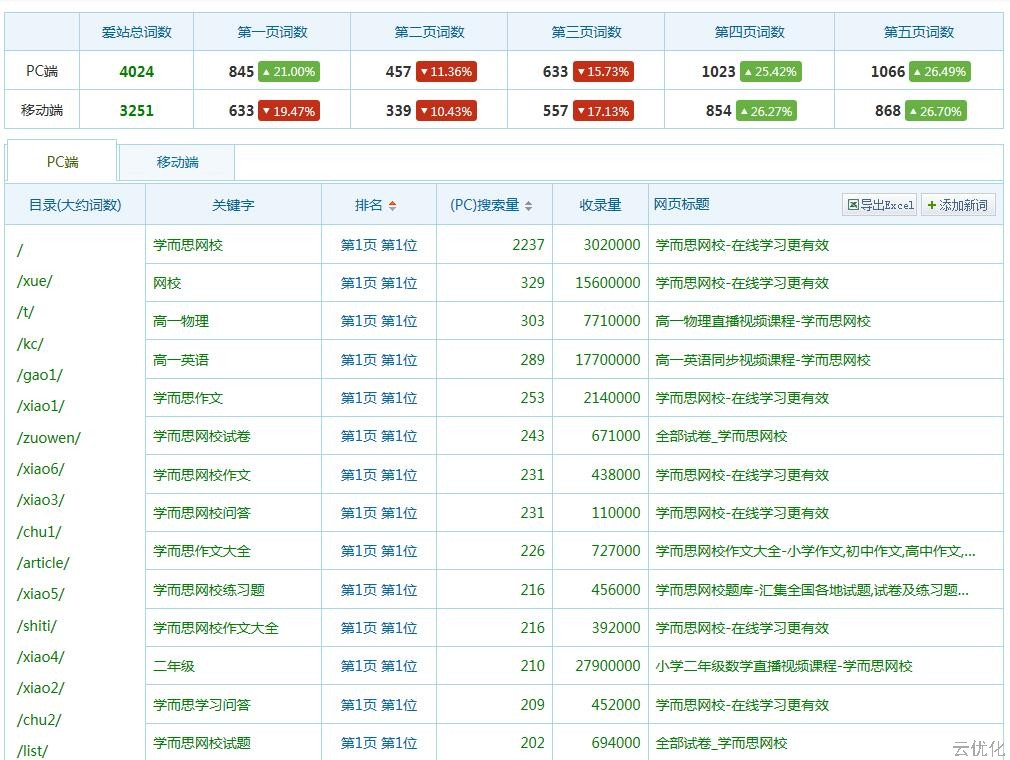Click PC total word count 4024
Image resolution: width=1010 pixels, height=760 pixels.
pyautogui.click(x=137, y=71)
